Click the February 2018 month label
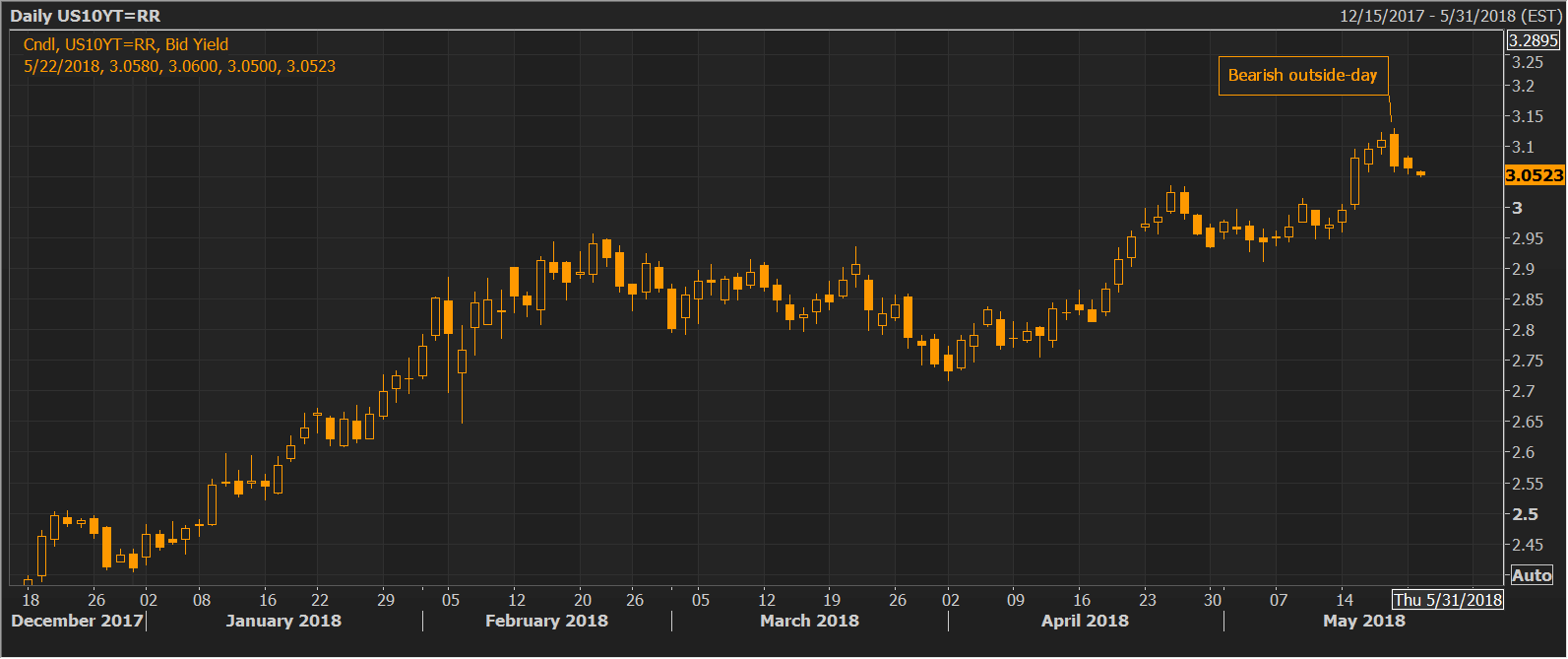 tap(546, 621)
